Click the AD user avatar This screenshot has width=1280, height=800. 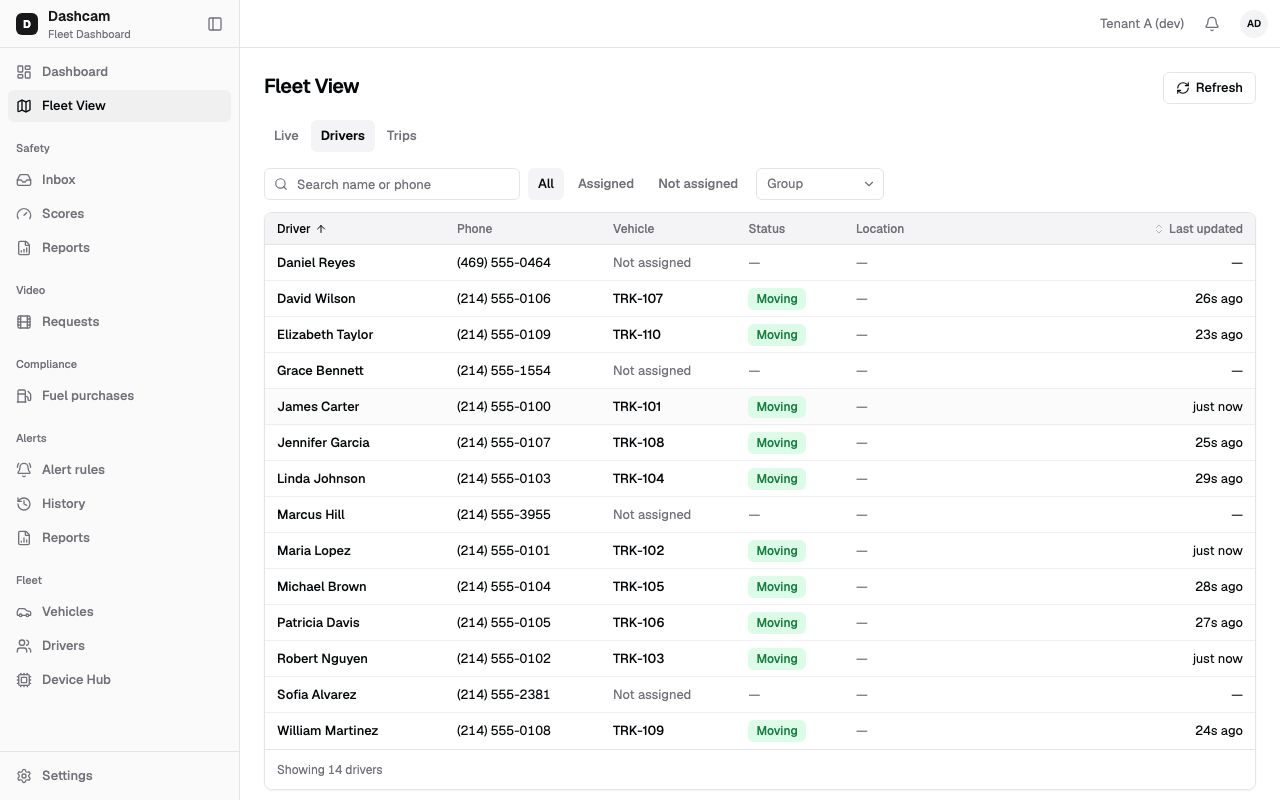(1254, 24)
